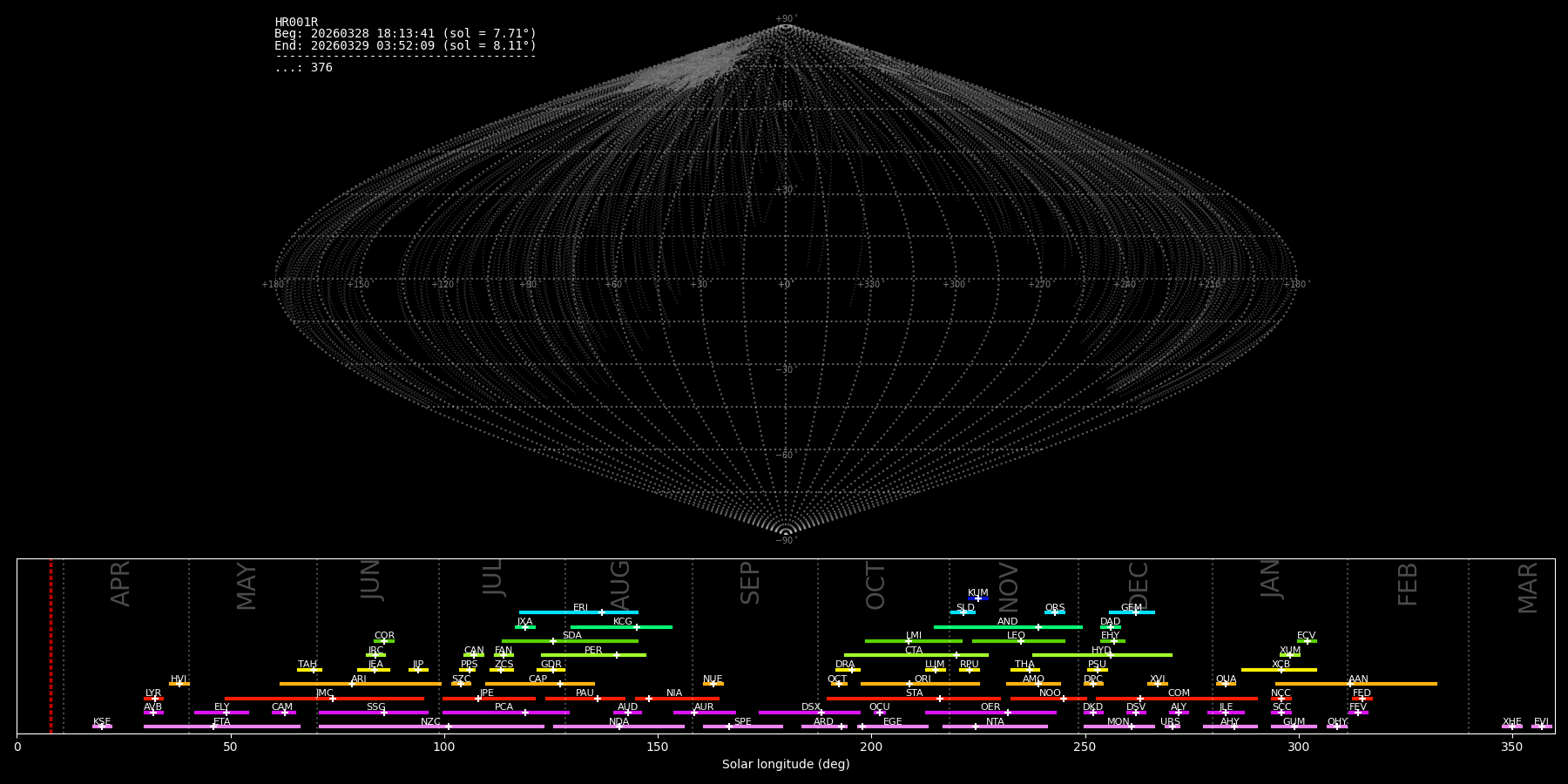Select the 'Beg: 20260328 18:13:41' line
Image resolution: width=1568 pixels, height=784 pixels.
click(406, 34)
